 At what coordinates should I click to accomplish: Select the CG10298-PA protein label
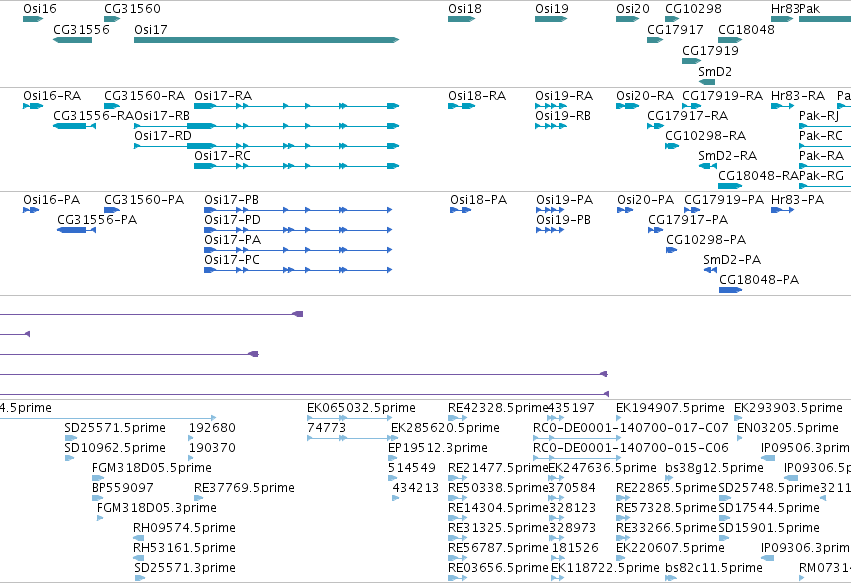[x=706, y=240]
